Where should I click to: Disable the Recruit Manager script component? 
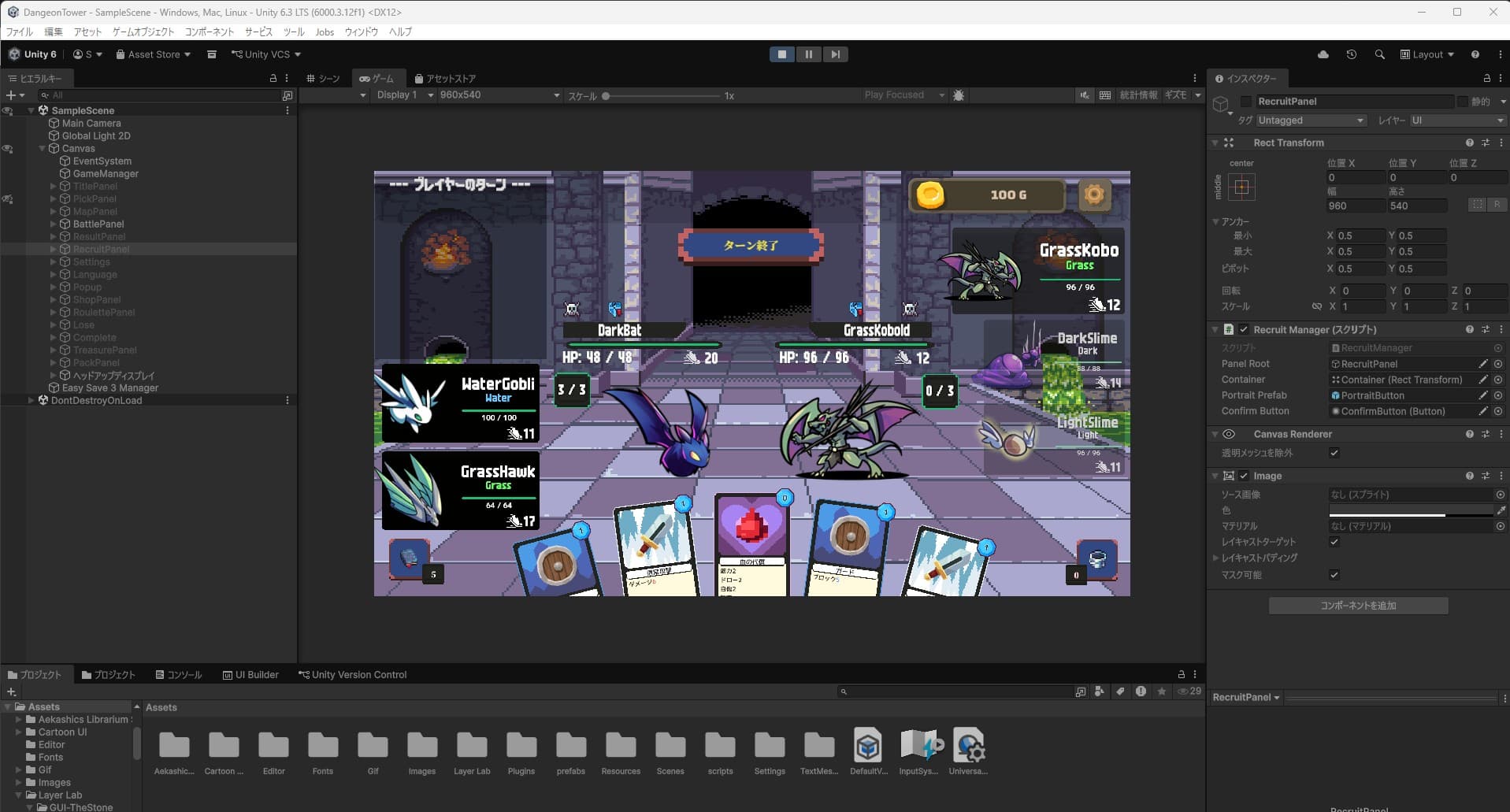(x=1244, y=329)
